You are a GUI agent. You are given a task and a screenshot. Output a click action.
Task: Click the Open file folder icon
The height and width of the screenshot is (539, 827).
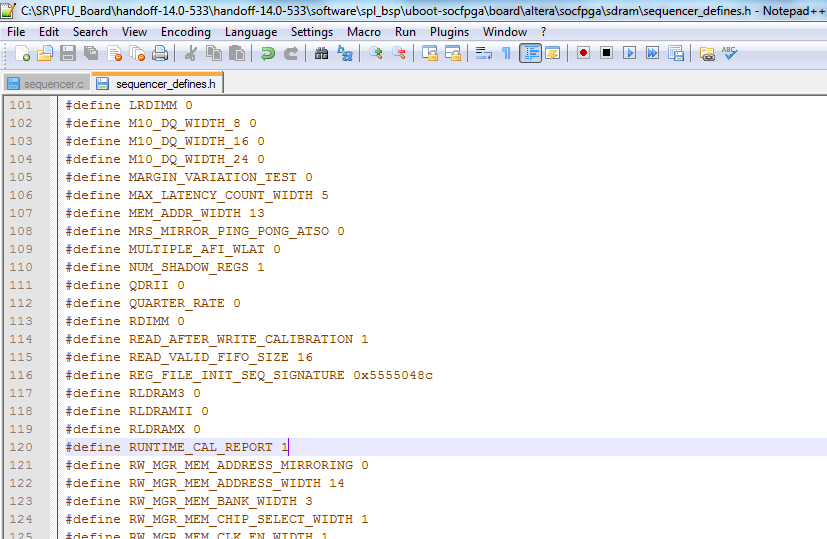(44, 53)
